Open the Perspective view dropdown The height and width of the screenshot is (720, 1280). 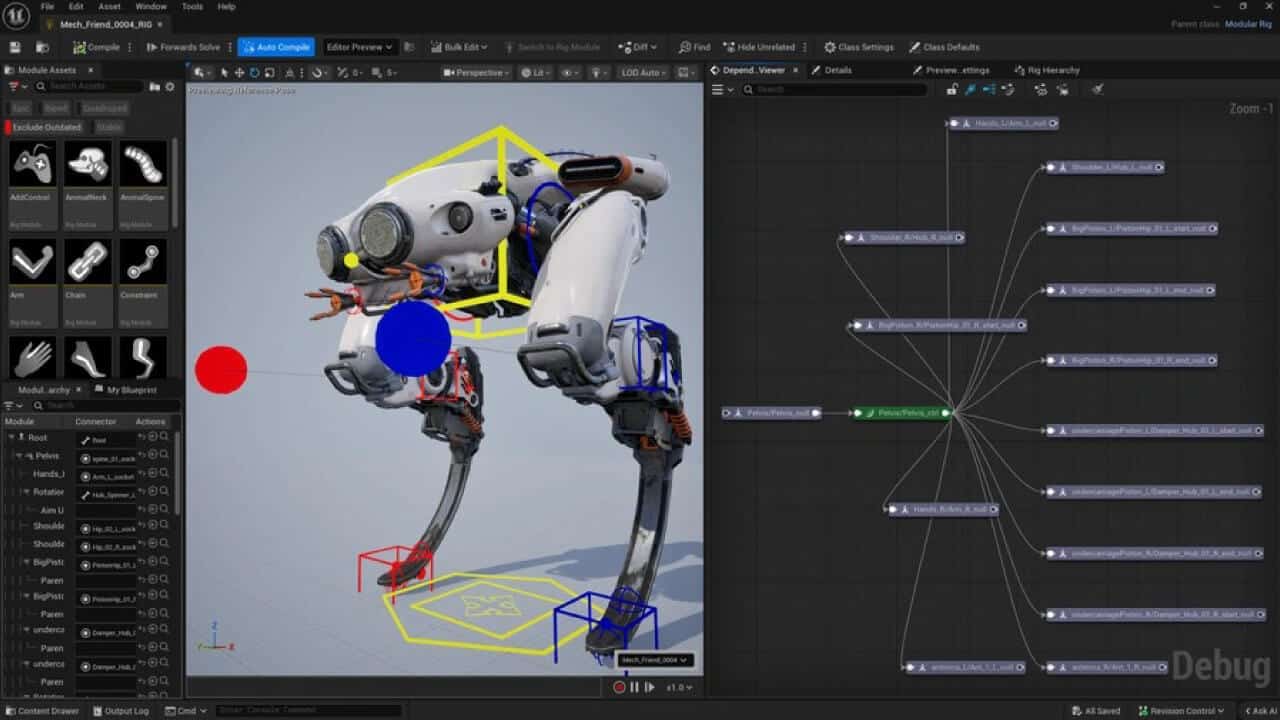point(476,72)
